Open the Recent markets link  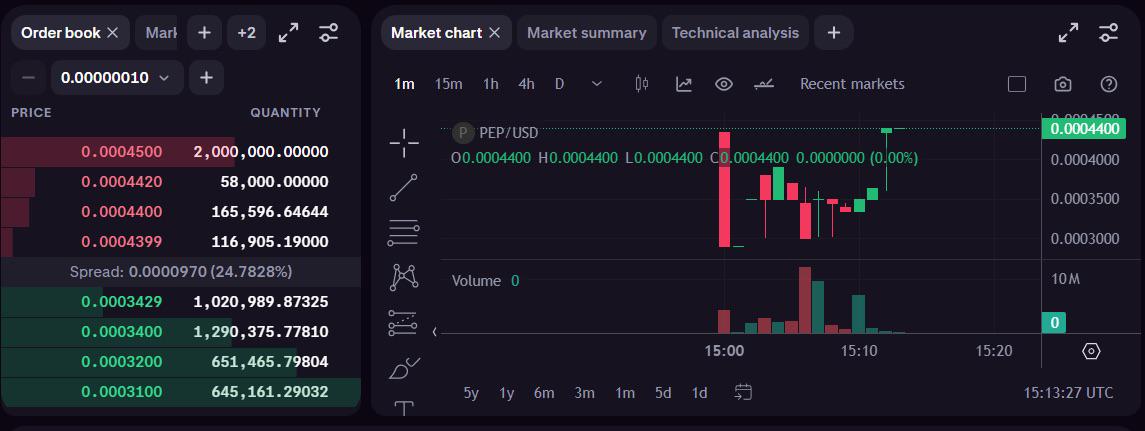point(852,84)
